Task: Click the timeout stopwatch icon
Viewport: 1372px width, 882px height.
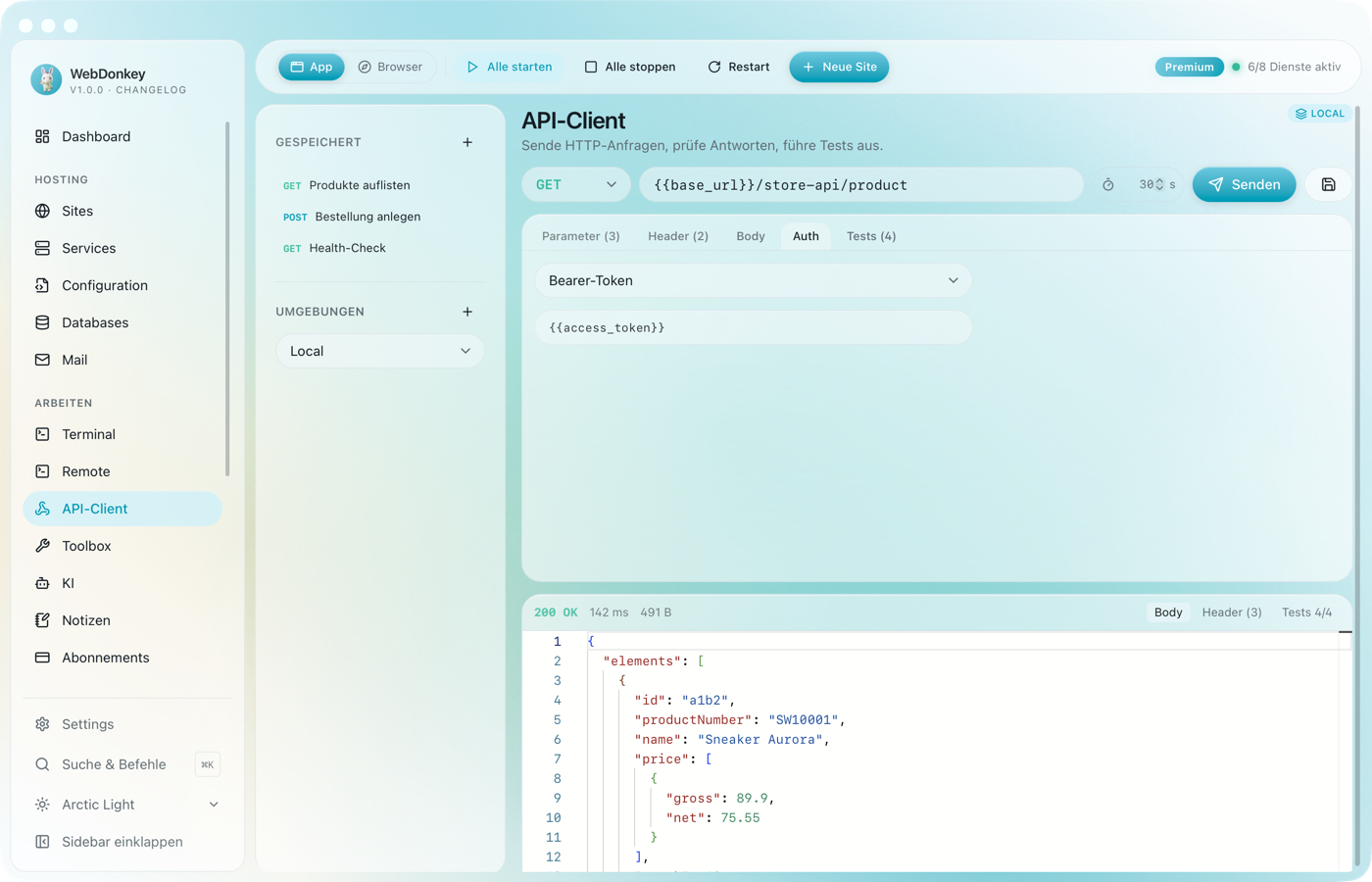Action: (1108, 184)
